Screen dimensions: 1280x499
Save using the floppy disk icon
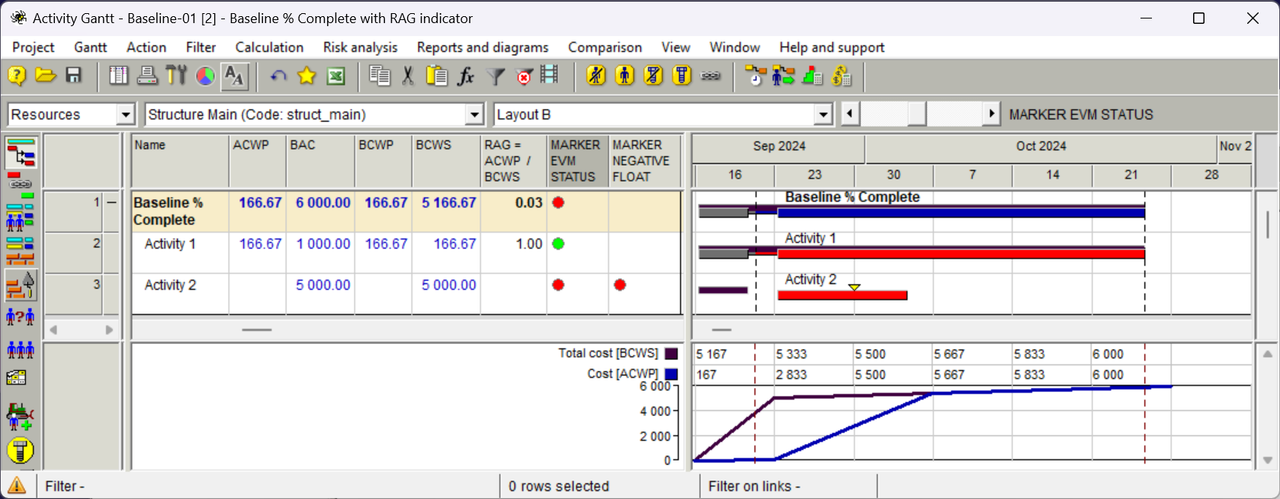[x=73, y=76]
